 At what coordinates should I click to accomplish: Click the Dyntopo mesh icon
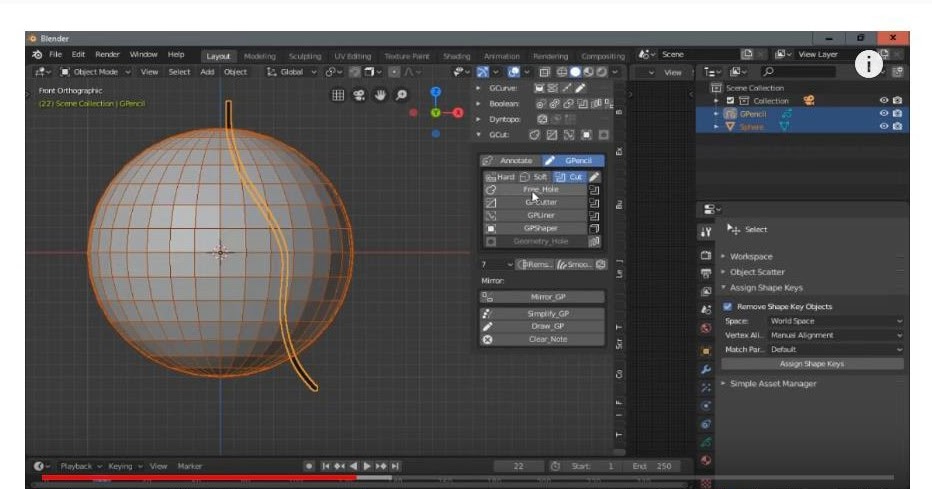pos(542,119)
